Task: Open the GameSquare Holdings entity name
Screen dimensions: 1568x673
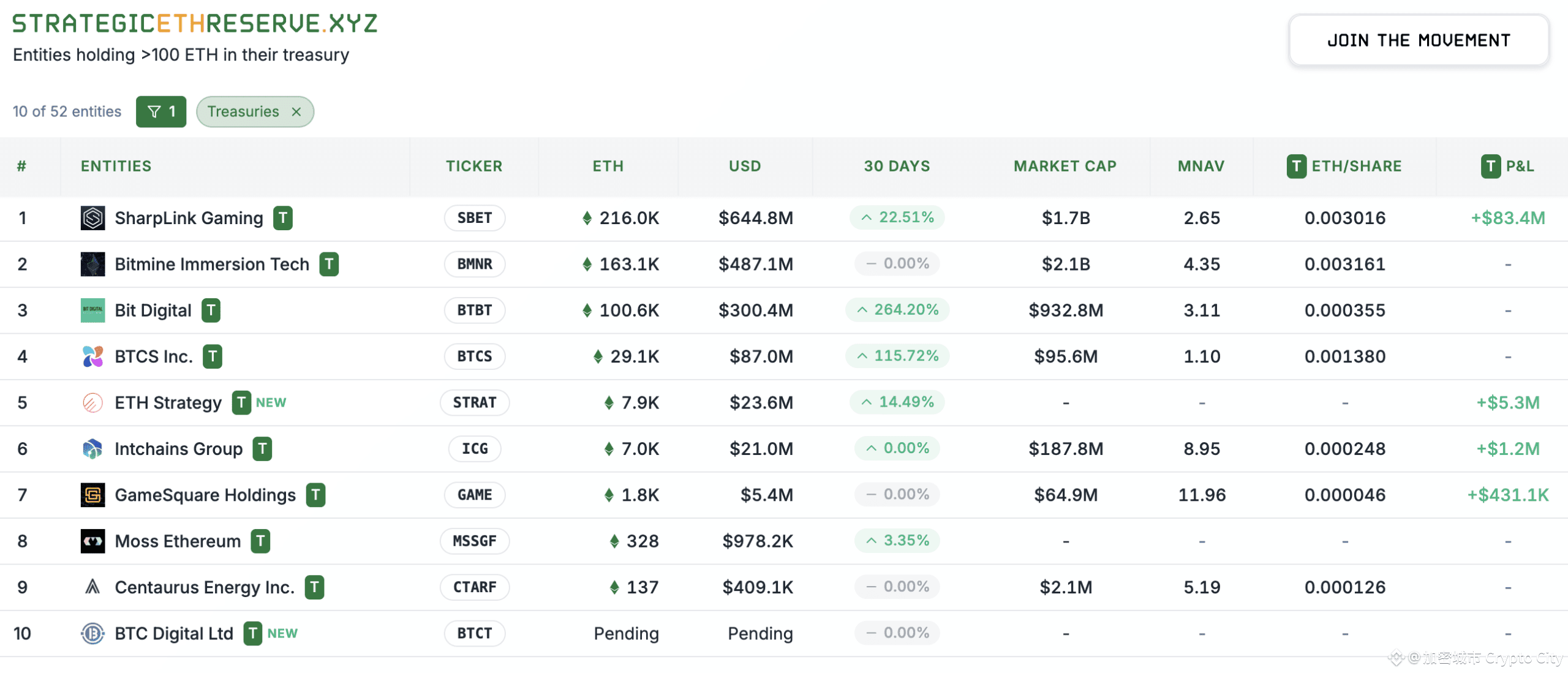Action: click(205, 495)
